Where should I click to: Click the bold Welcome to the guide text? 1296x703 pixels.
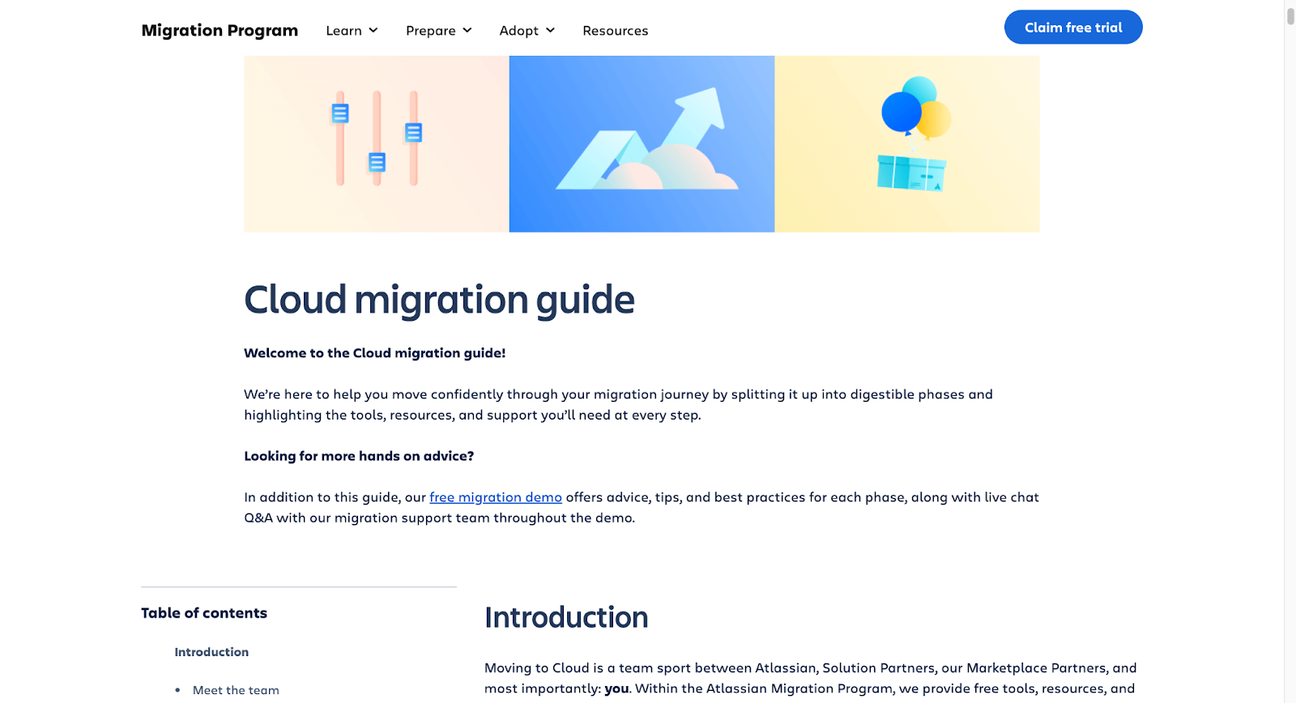coord(374,352)
